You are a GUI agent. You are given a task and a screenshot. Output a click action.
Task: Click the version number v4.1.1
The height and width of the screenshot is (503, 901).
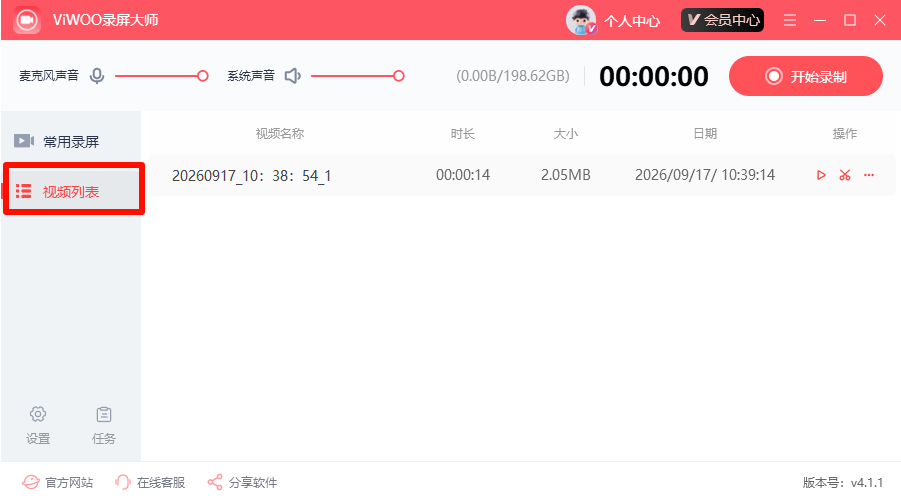(867, 482)
